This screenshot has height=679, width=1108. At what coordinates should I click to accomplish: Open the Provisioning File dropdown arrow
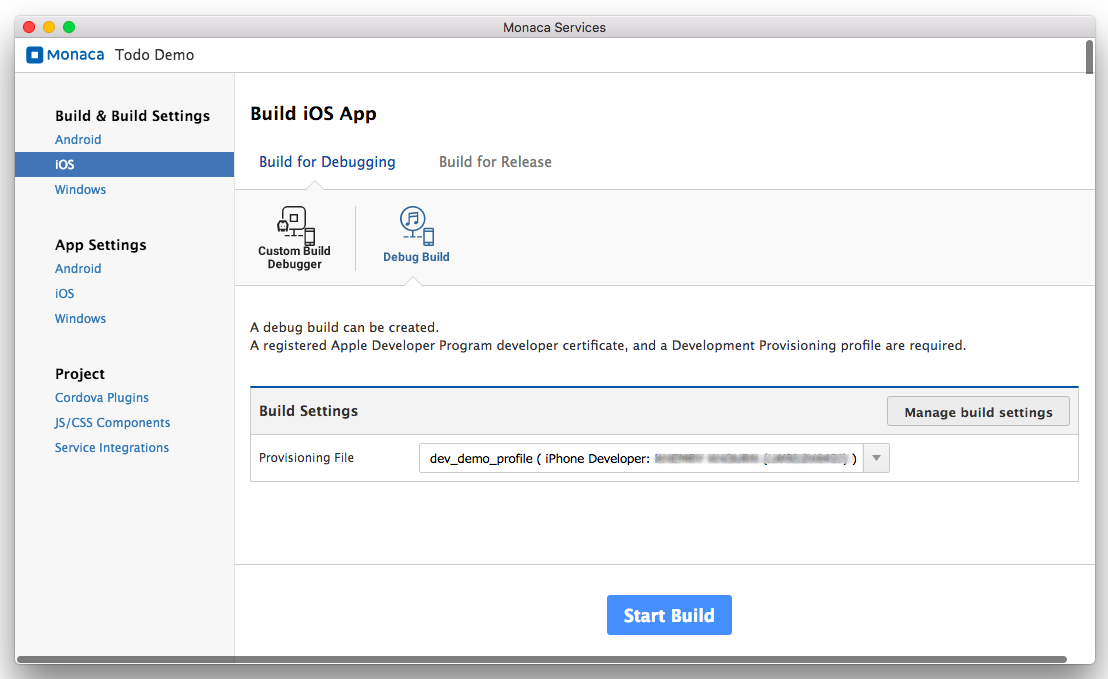pos(876,458)
